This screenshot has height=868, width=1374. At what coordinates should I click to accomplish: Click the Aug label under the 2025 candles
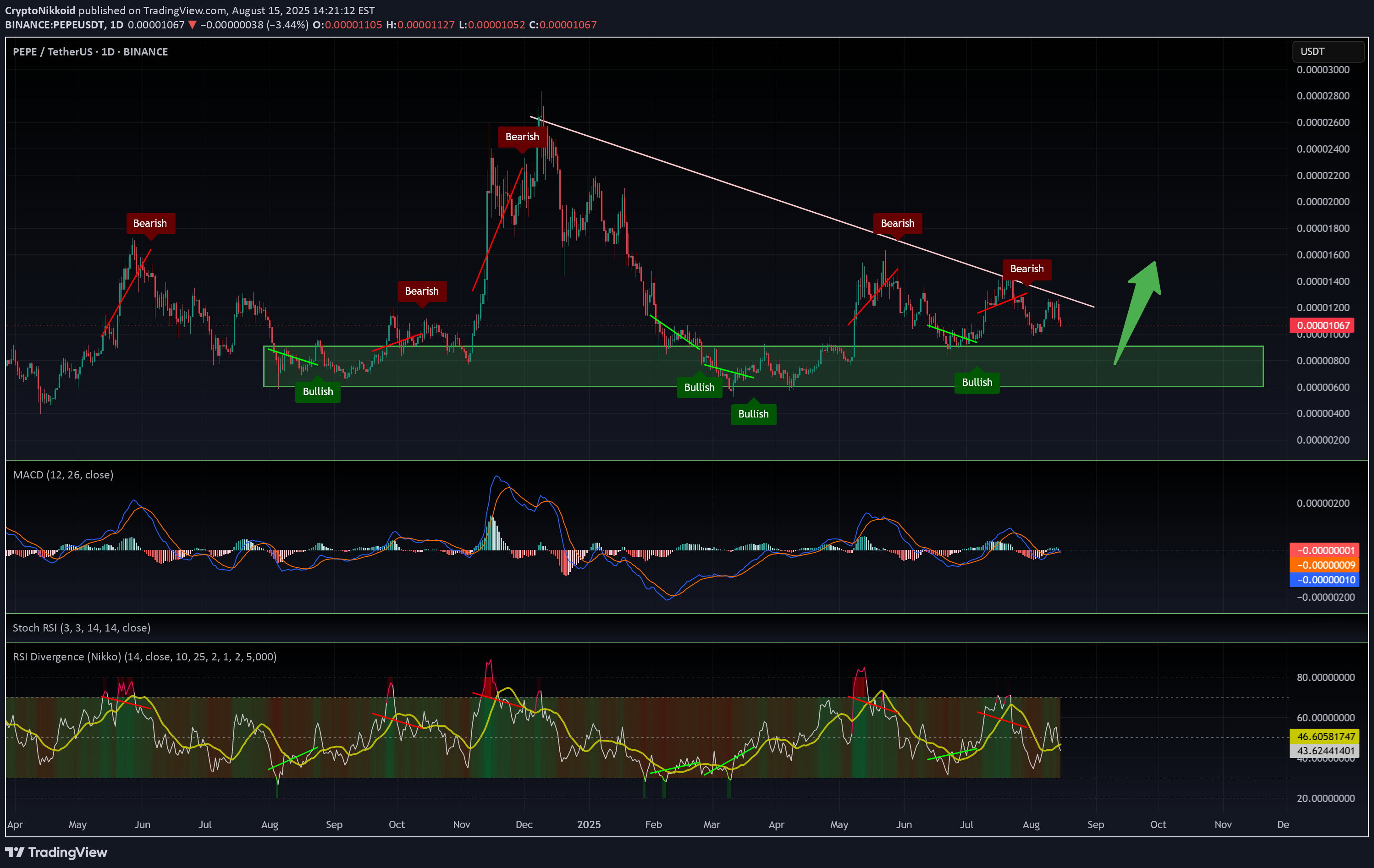click(x=1031, y=824)
